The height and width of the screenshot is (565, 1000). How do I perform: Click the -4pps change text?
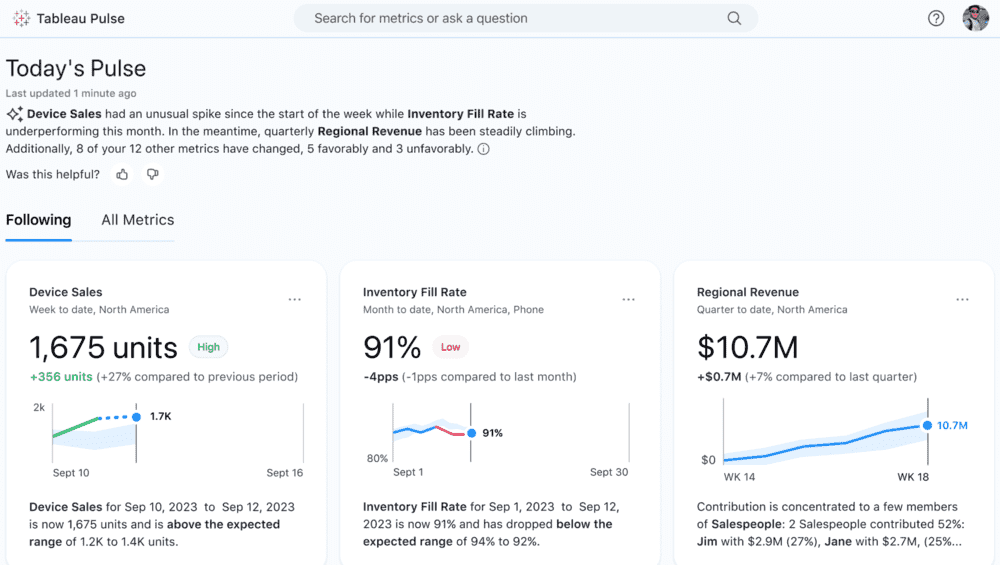(x=381, y=377)
